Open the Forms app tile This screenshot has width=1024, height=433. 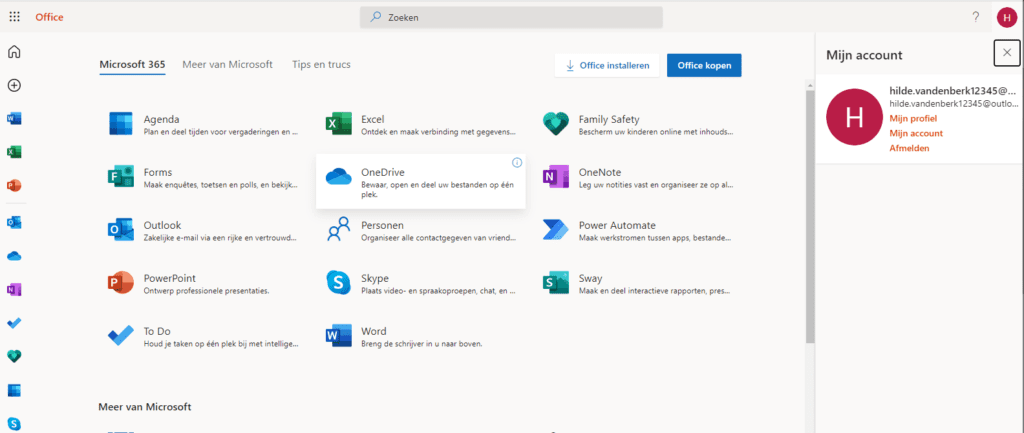pos(203,177)
